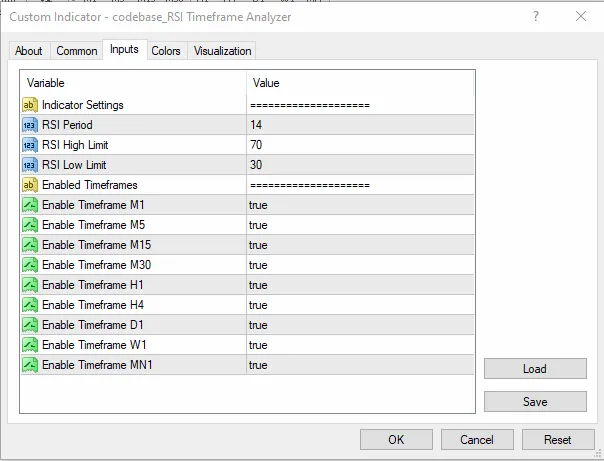Click the boolean icon for Enable Timeframe M15
604x461 pixels.
pyautogui.click(x=30, y=245)
